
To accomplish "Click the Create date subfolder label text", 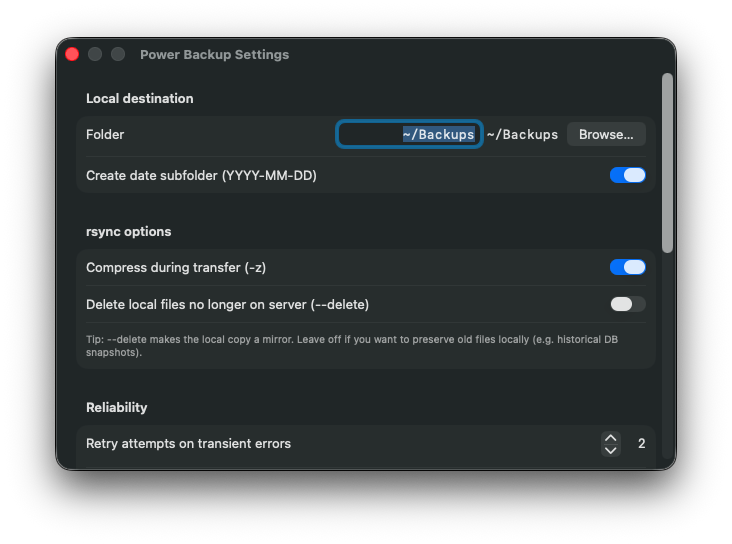I will pyautogui.click(x=201, y=175).
